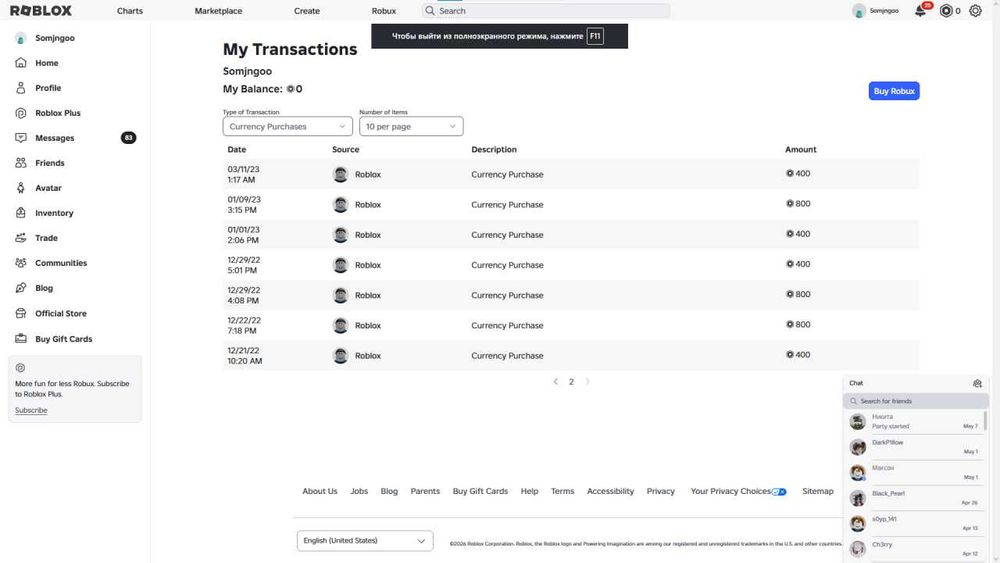This screenshot has height=563, width=1000.
Task: Click page number 2
Action: (571, 381)
